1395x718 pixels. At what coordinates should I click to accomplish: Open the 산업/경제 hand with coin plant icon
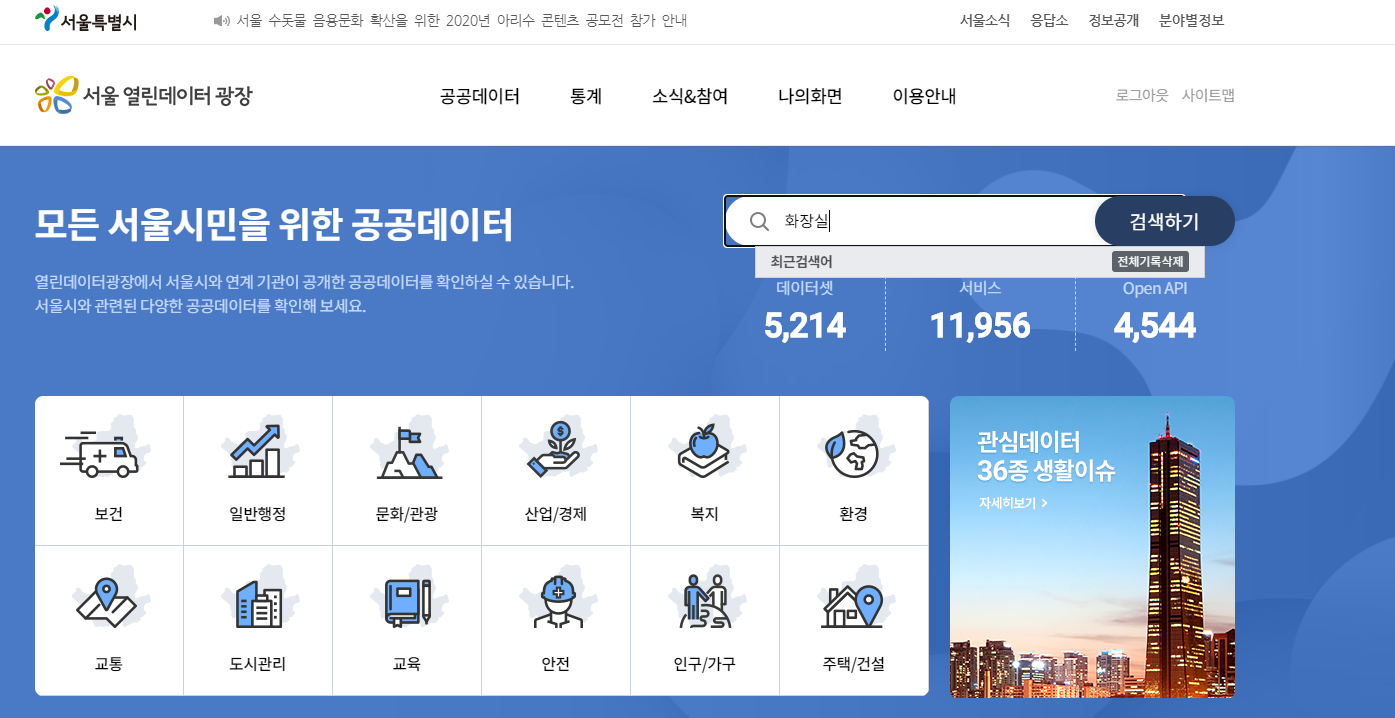[x=555, y=450]
